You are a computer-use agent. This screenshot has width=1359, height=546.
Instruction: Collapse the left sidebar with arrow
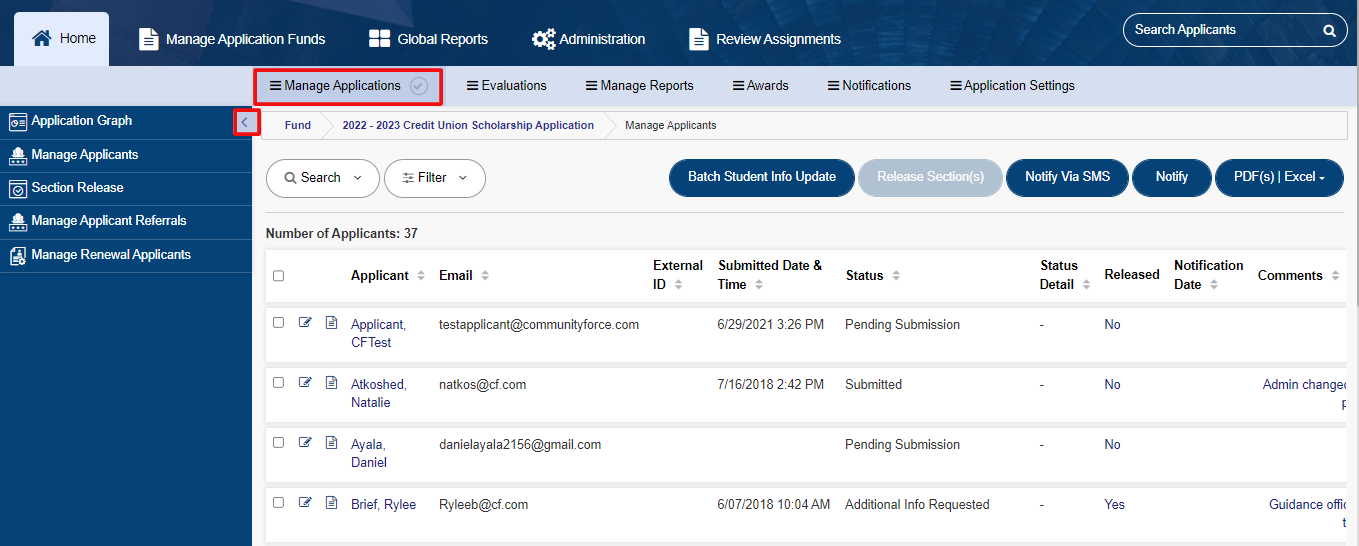(245, 122)
